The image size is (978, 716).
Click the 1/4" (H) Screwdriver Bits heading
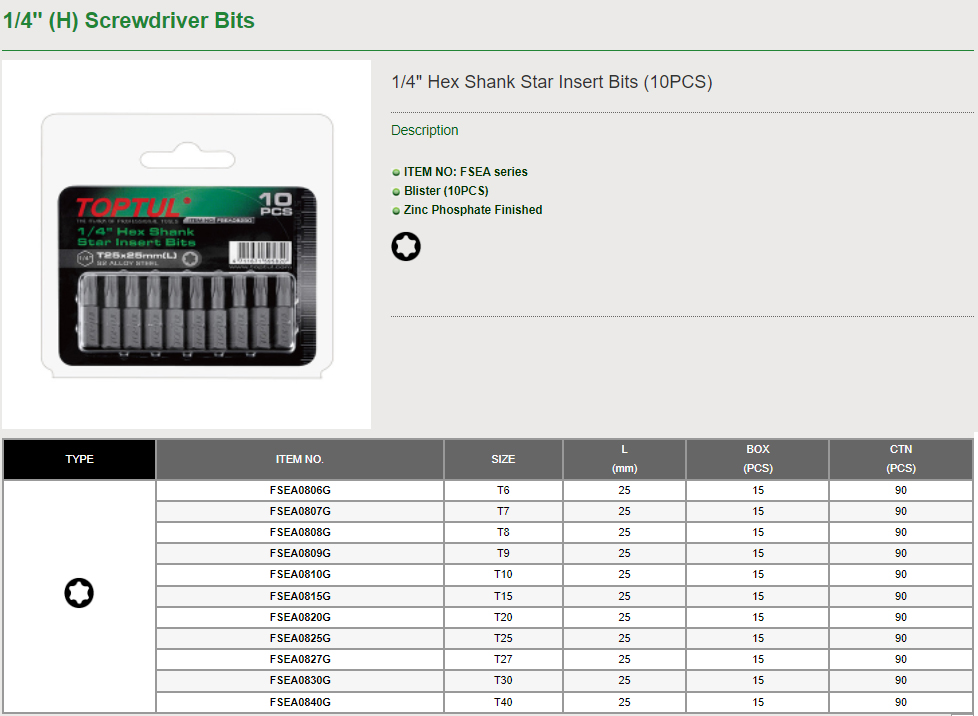coord(129,21)
